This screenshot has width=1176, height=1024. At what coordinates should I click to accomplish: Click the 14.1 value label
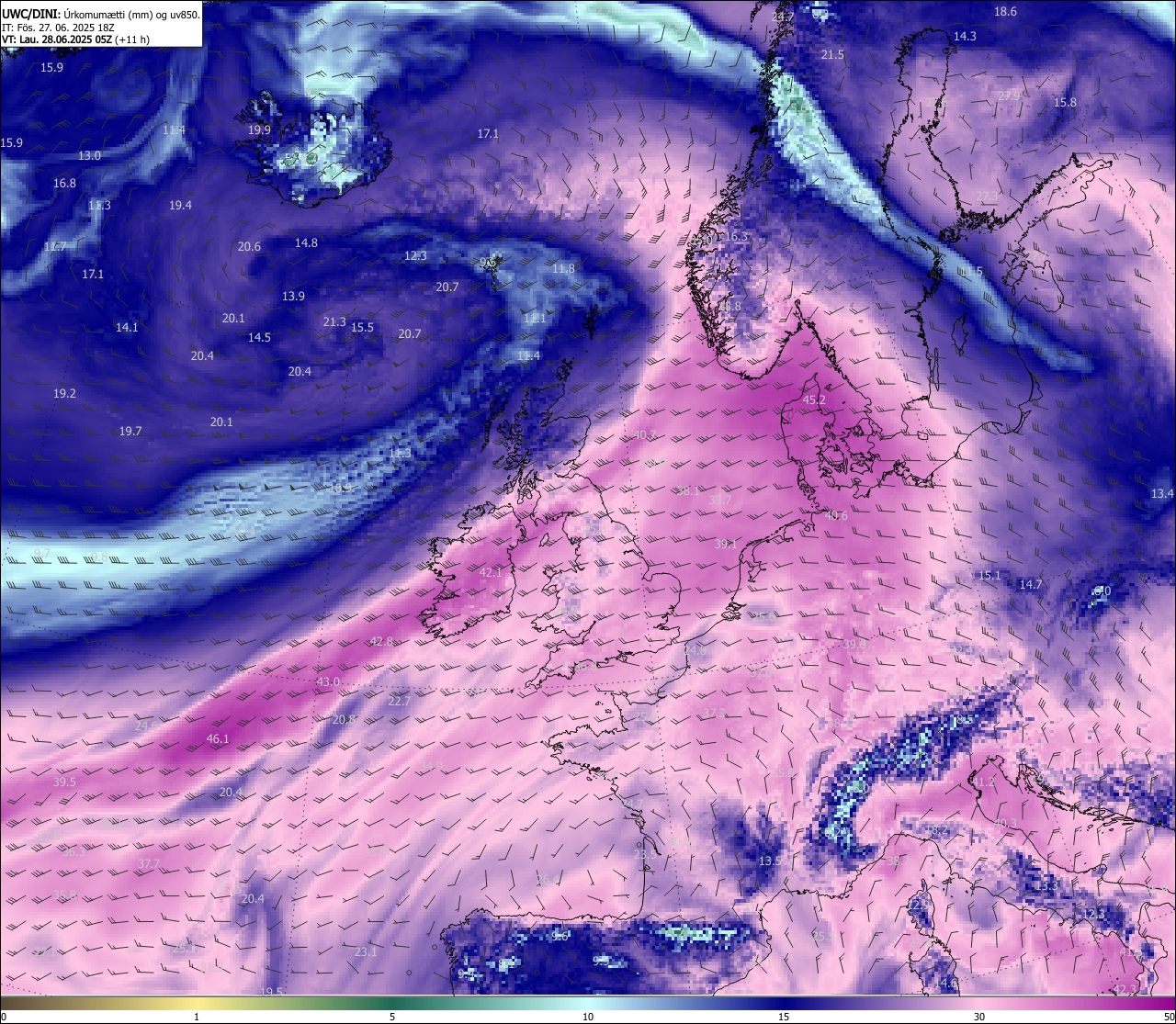click(x=127, y=327)
